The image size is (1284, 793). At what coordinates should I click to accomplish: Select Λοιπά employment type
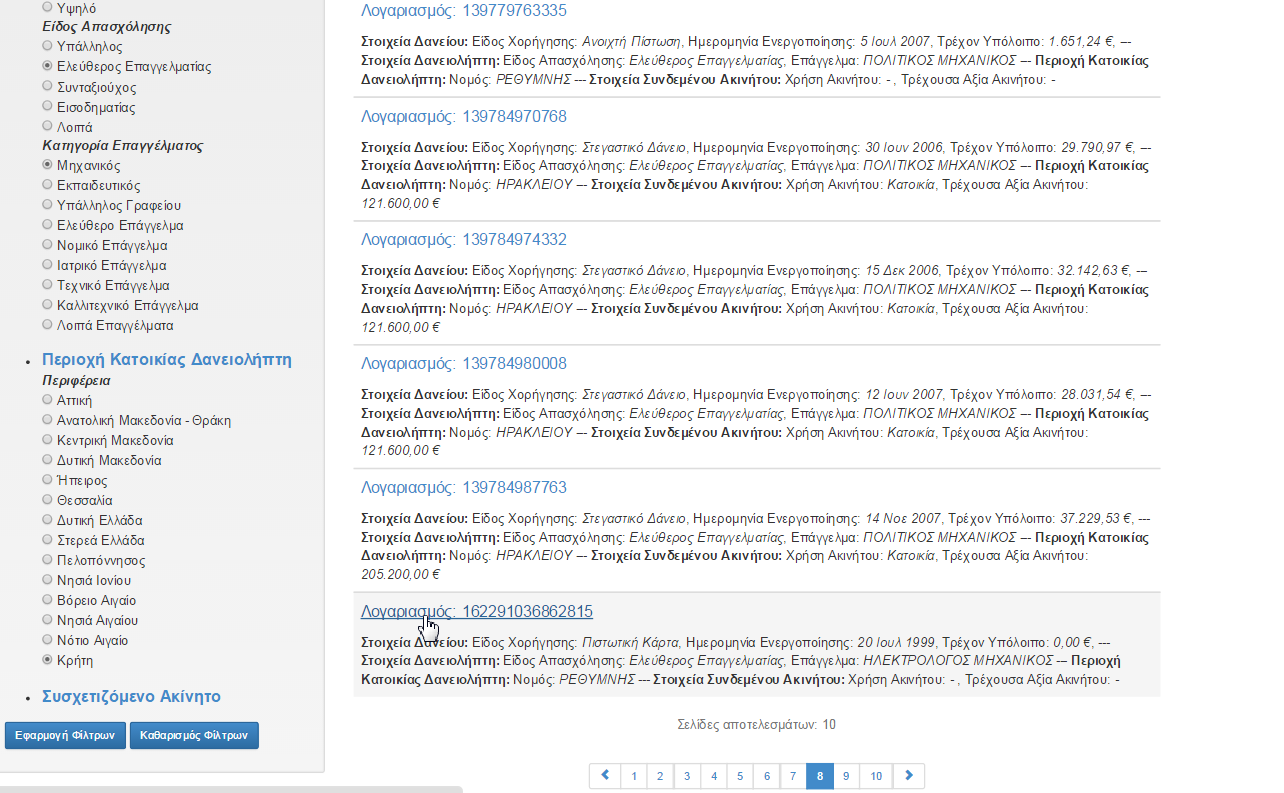click(48, 126)
